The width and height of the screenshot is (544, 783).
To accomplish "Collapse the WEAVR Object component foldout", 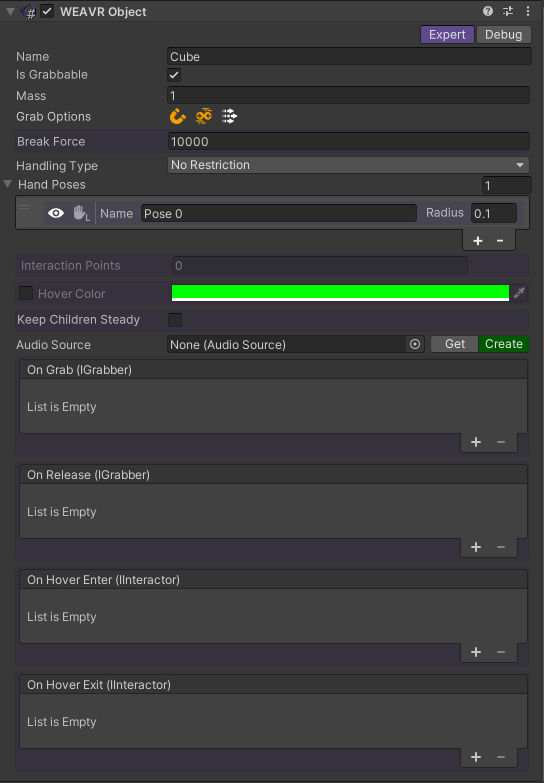I will coord(10,11).
